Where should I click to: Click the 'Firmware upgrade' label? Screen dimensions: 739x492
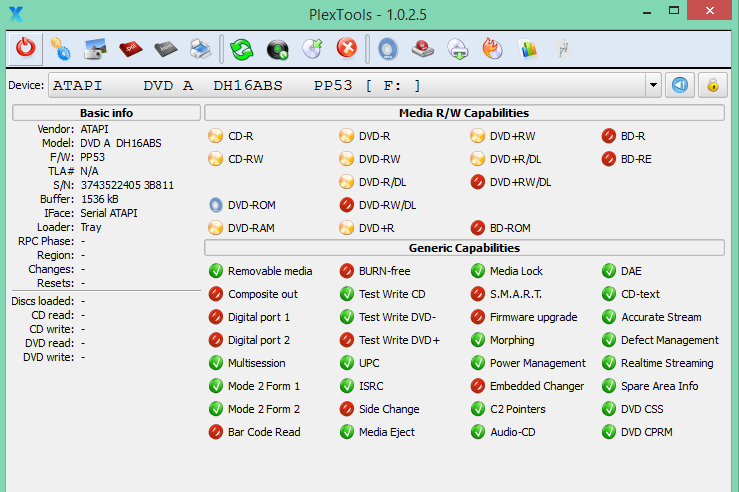pyautogui.click(x=534, y=317)
